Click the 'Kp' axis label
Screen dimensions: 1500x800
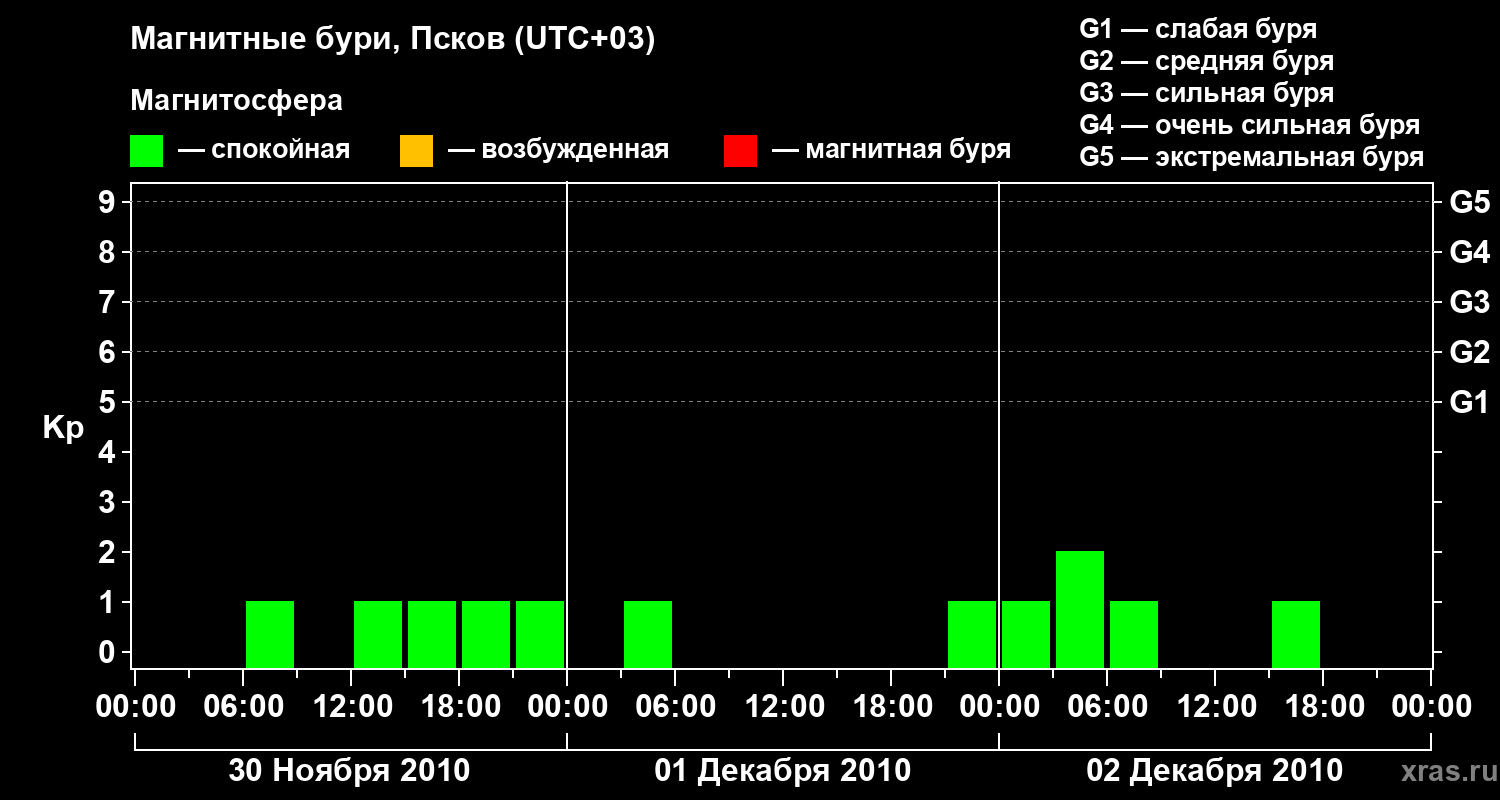(x=63, y=428)
